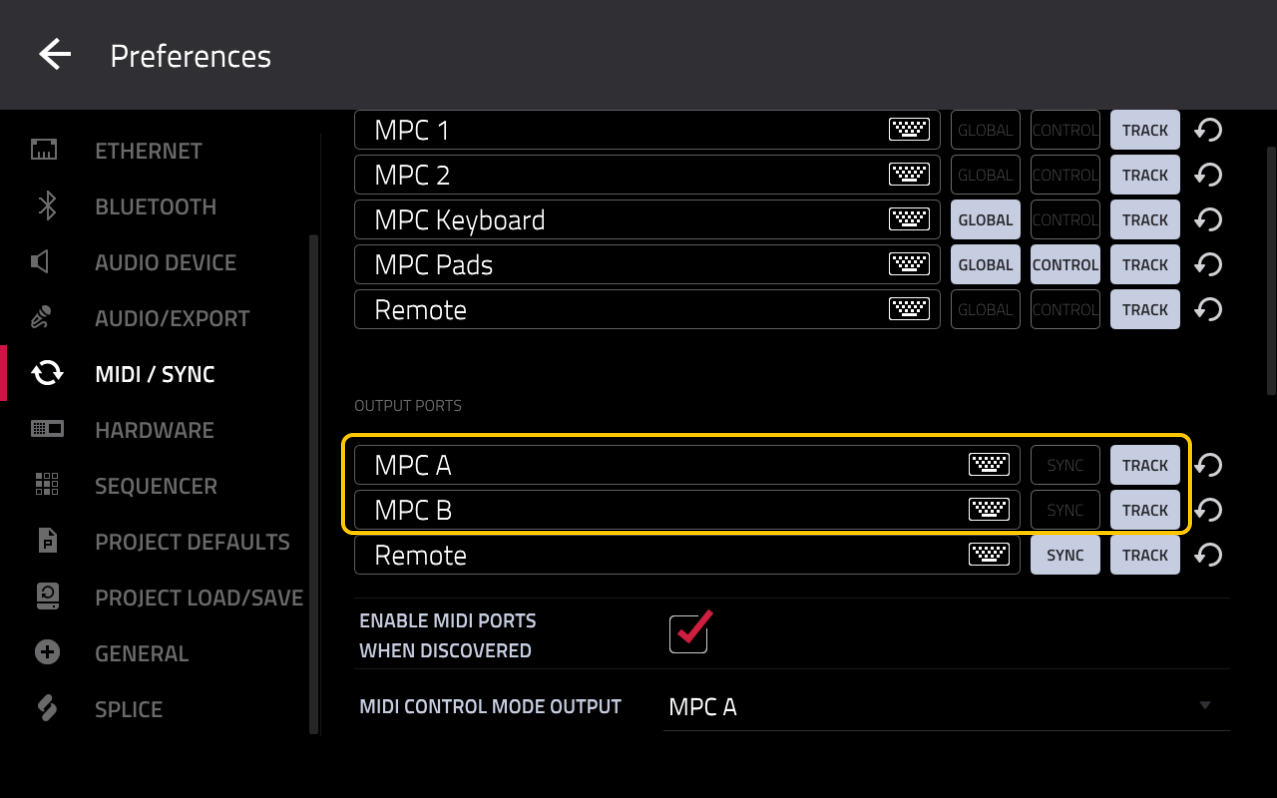Reset the MPC Keyboard input port
The height and width of the screenshot is (798, 1277).
[x=1208, y=220]
